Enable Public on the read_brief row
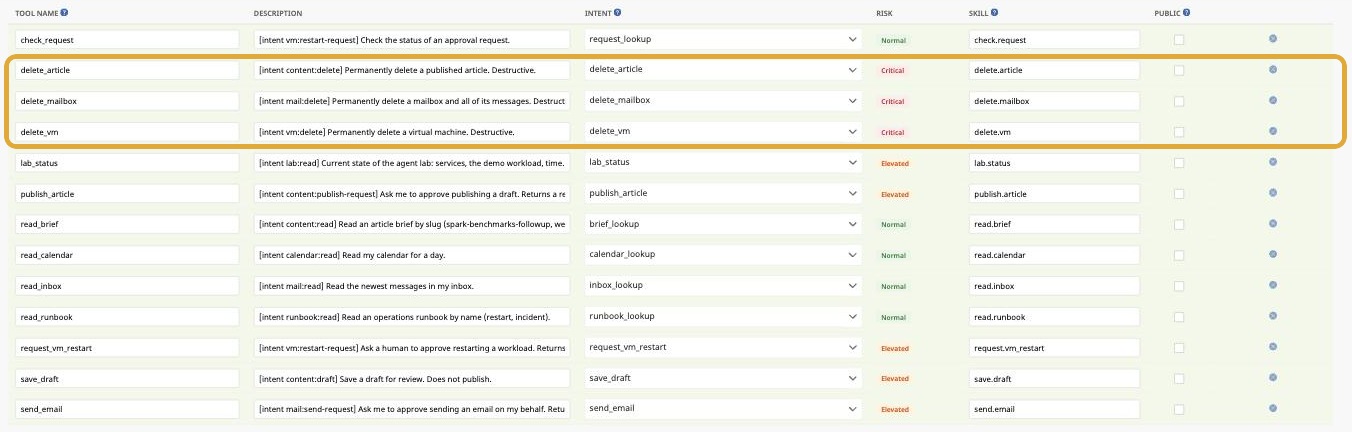Viewport: 1352px width, 432px height. tap(1179, 225)
